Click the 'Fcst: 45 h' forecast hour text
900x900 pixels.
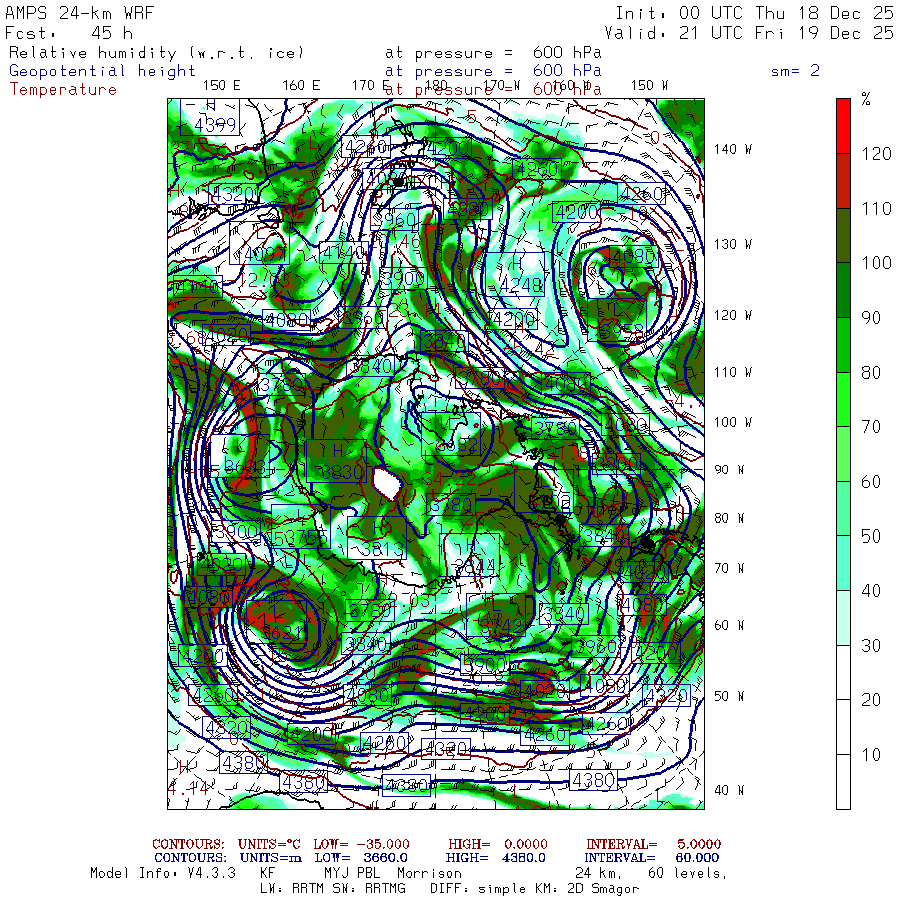[69, 33]
